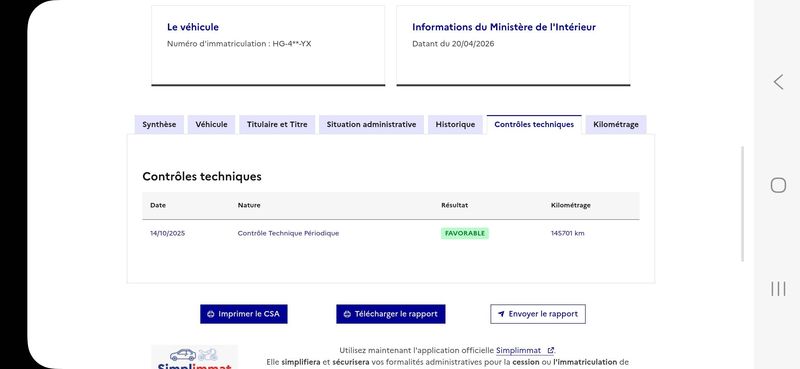
Task: Go to the Situation administrative tab
Action: point(371,125)
